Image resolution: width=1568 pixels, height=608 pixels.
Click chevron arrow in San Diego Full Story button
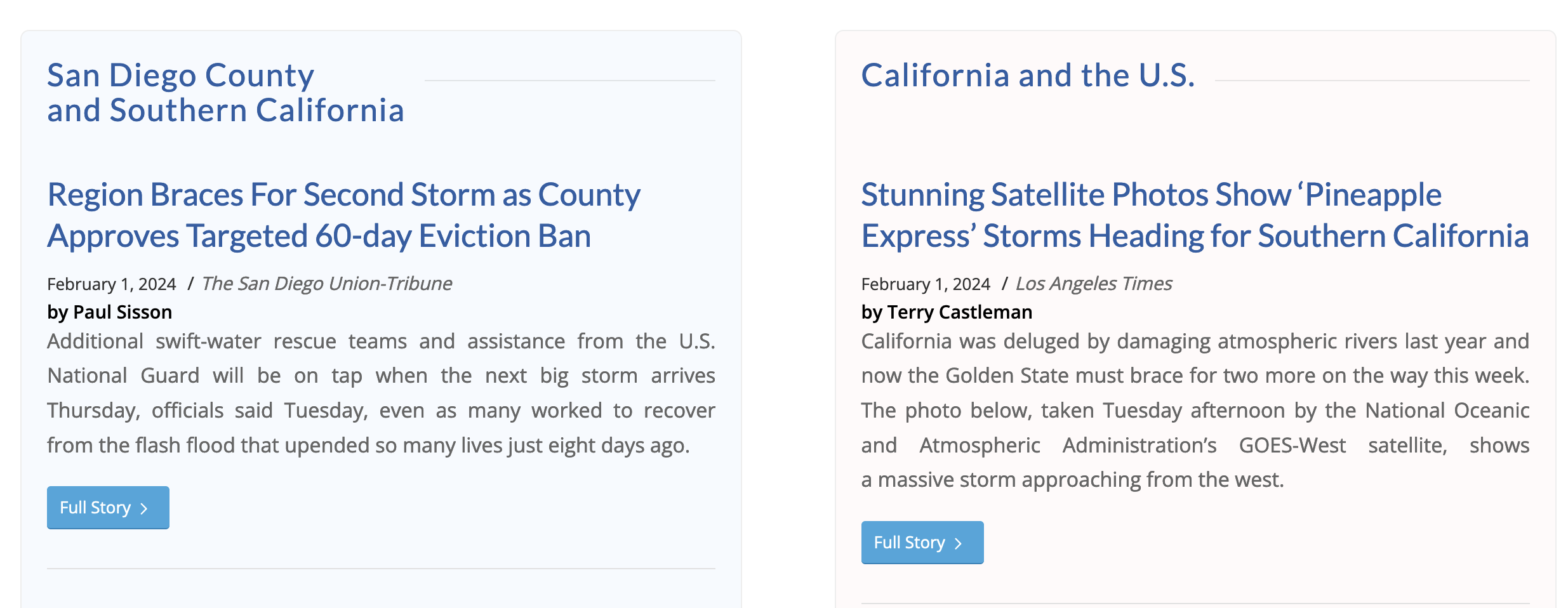(144, 508)
